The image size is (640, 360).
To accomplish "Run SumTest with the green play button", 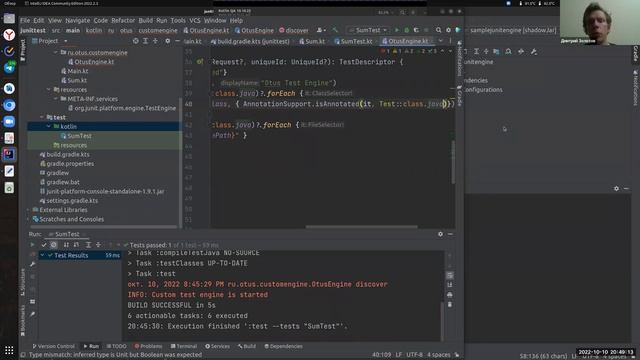I will pos(396,30).
